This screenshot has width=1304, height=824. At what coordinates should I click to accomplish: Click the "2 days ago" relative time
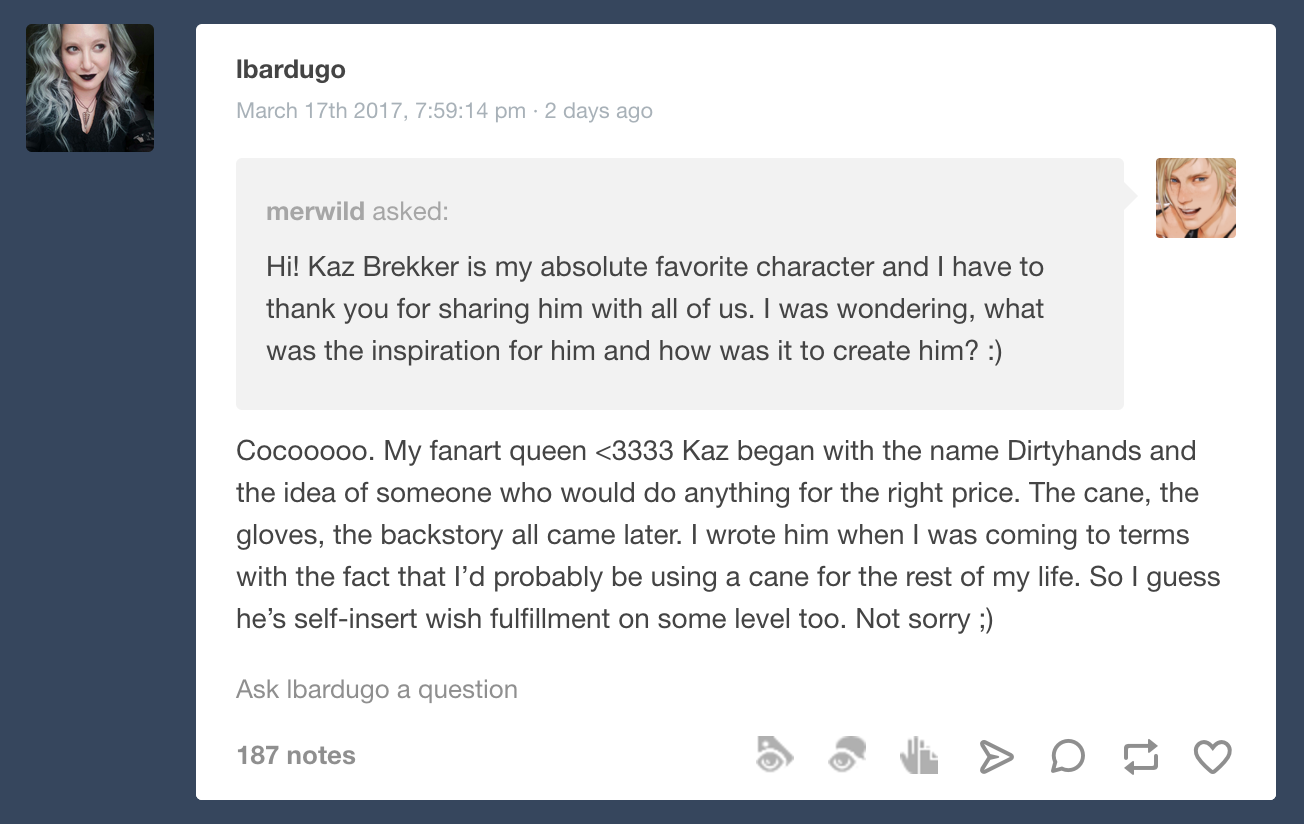(598, 111)
